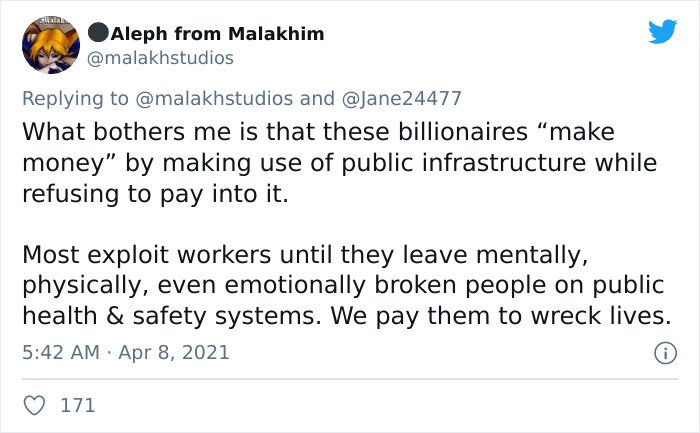Click the Apr 8, 2021 date
Screen dimensions: 700x433
pyautogui.click(x=174, y=352)
